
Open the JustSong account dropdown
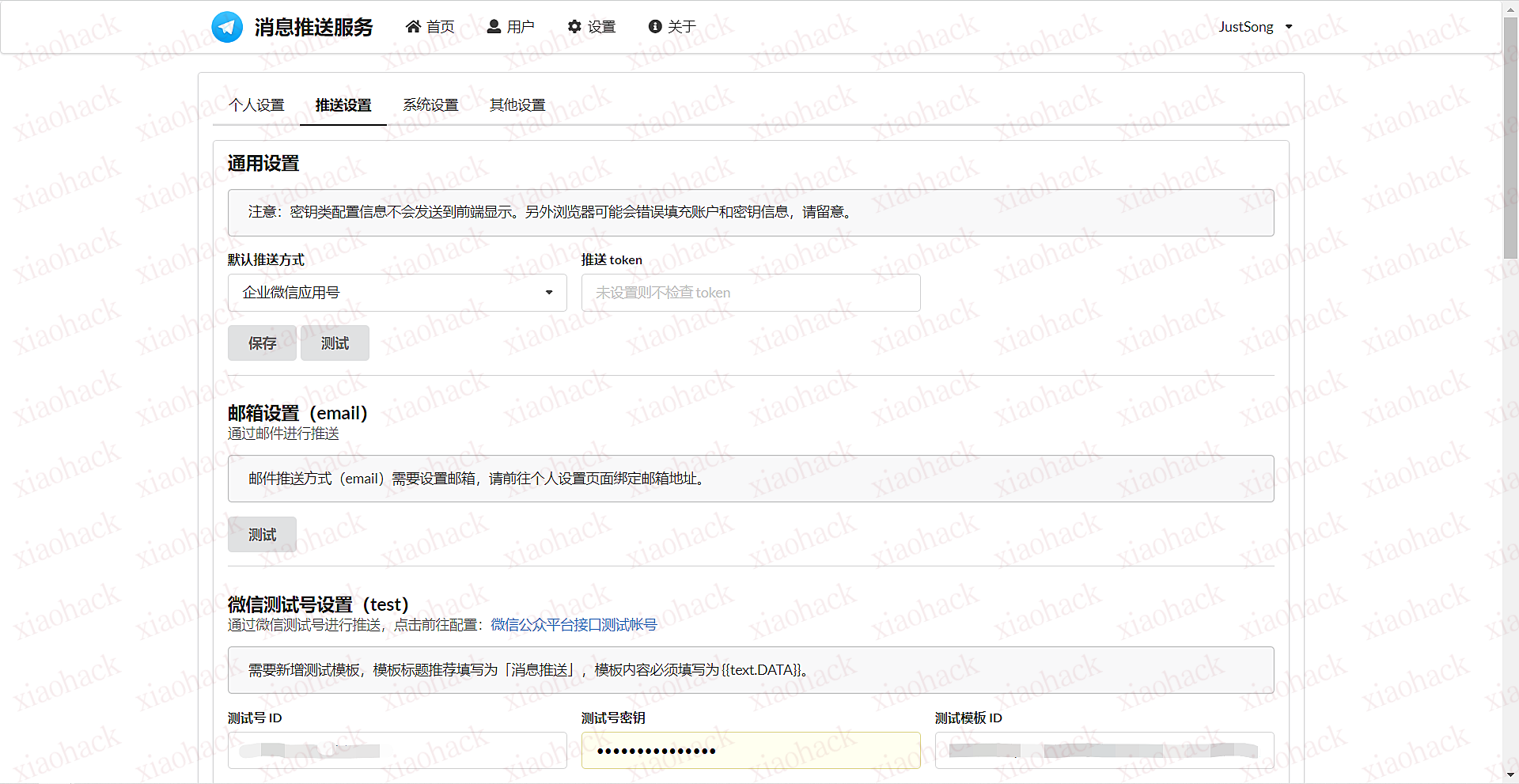[x=1255, y=27]
